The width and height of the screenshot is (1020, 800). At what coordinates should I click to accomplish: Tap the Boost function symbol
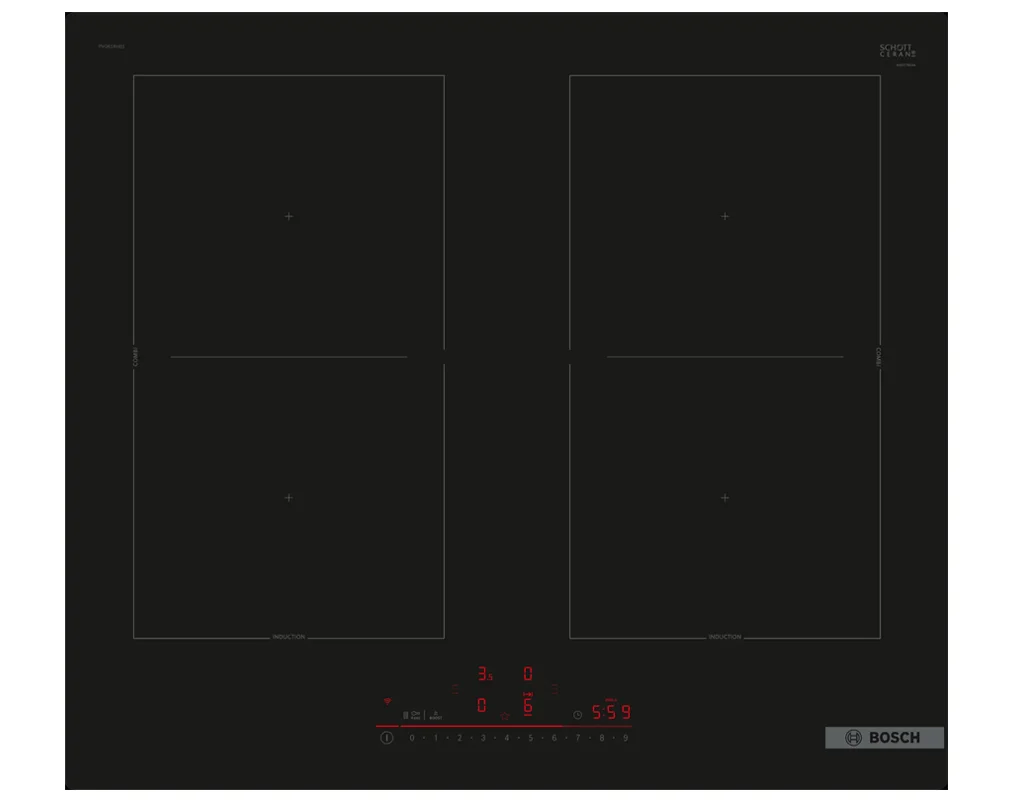tap(436, 715)
